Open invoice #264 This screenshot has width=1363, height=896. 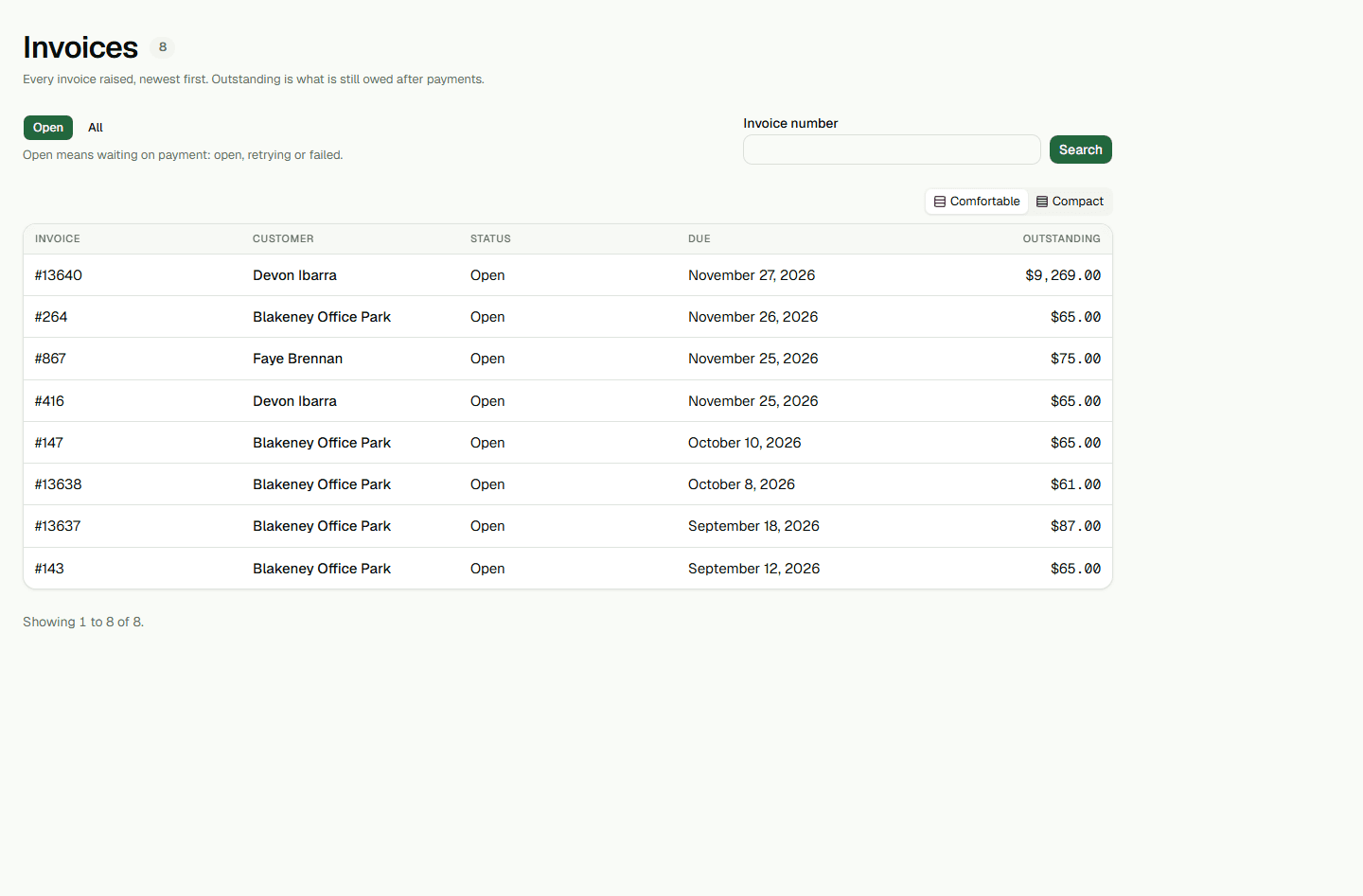(x=51, y=317)
